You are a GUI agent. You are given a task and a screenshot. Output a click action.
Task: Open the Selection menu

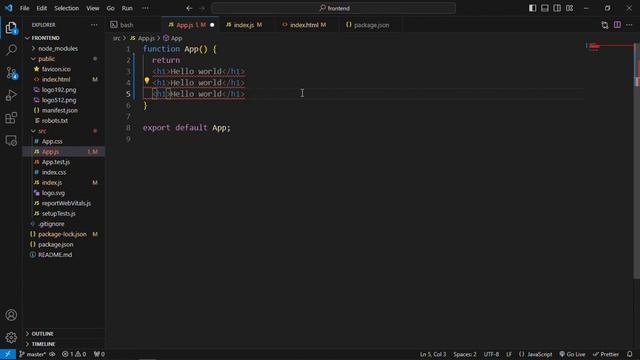(67, 8)
